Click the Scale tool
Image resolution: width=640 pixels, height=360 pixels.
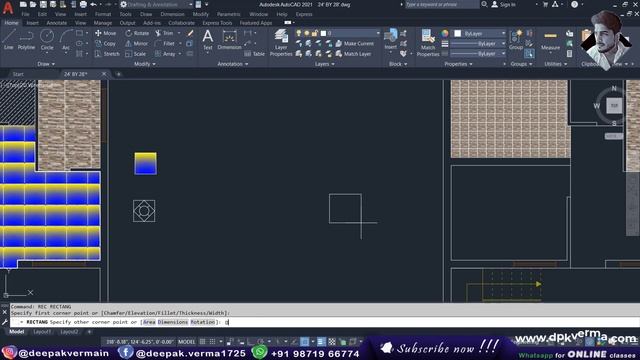(x=135, y=53)
